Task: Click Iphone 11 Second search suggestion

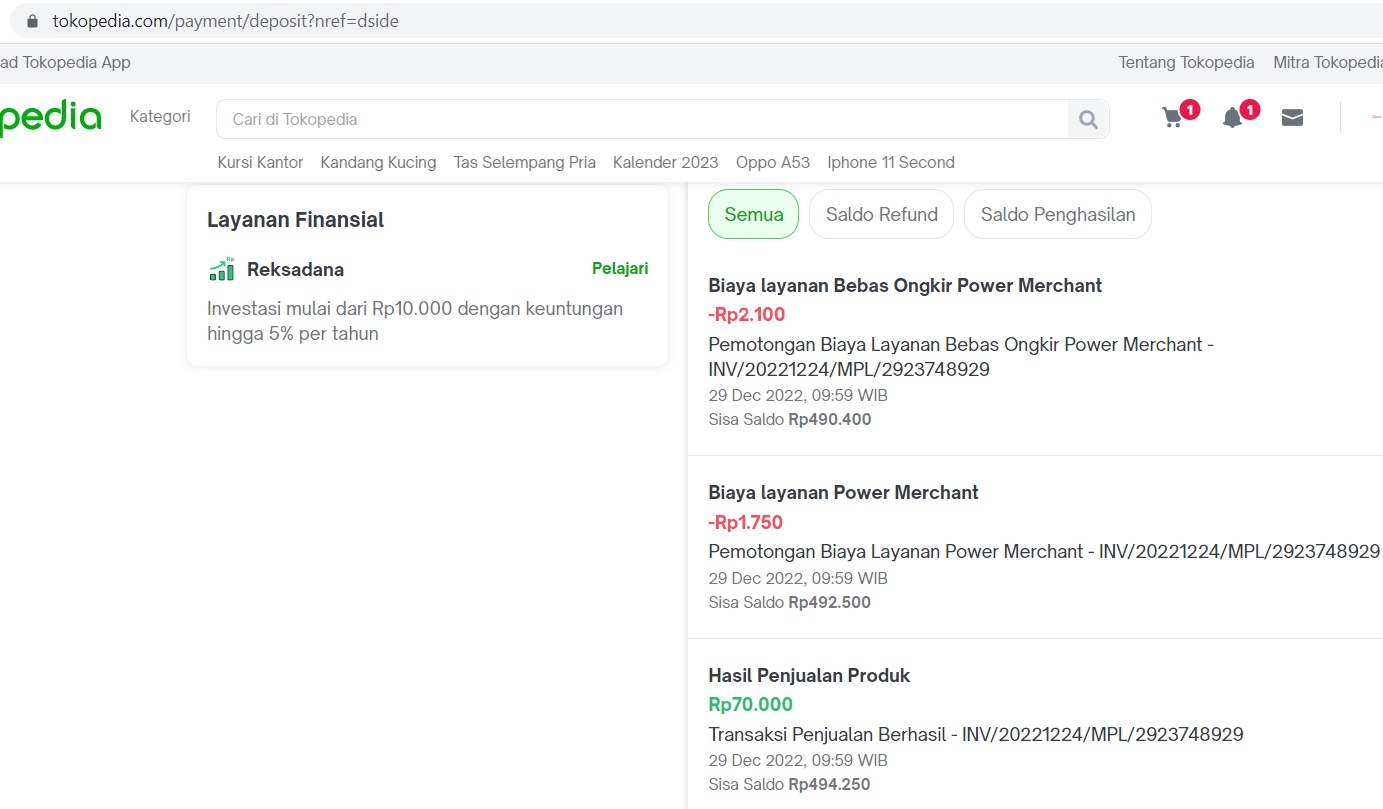Action: point(891,162)
